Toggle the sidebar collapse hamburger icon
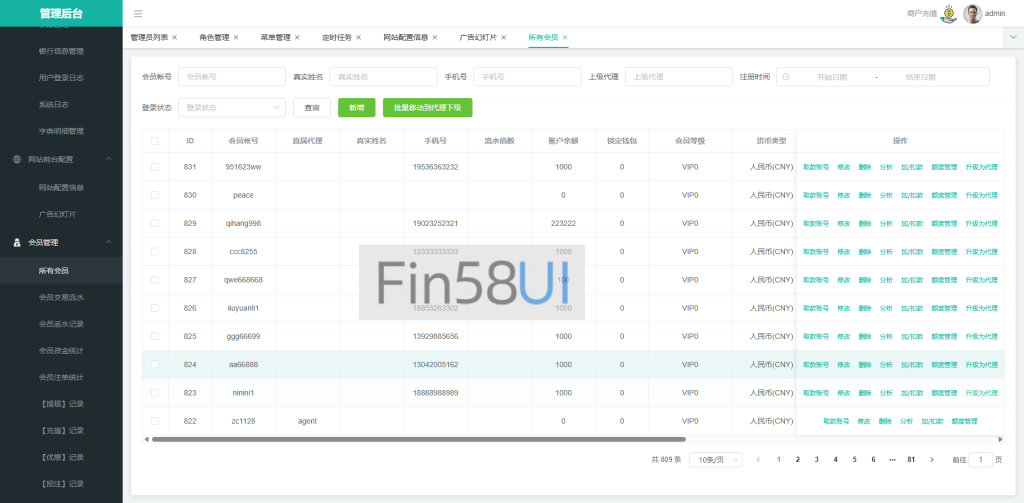 (x=138, y=14)
